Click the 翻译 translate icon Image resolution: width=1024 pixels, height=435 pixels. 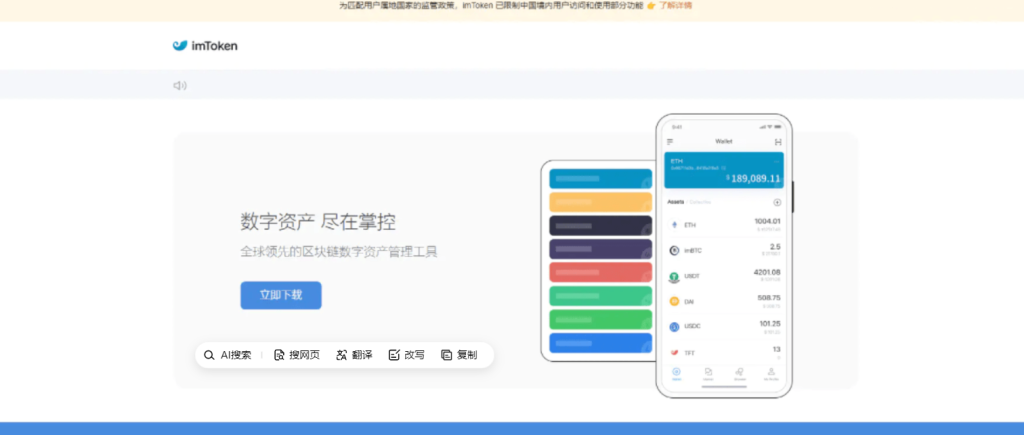(342, 355)
